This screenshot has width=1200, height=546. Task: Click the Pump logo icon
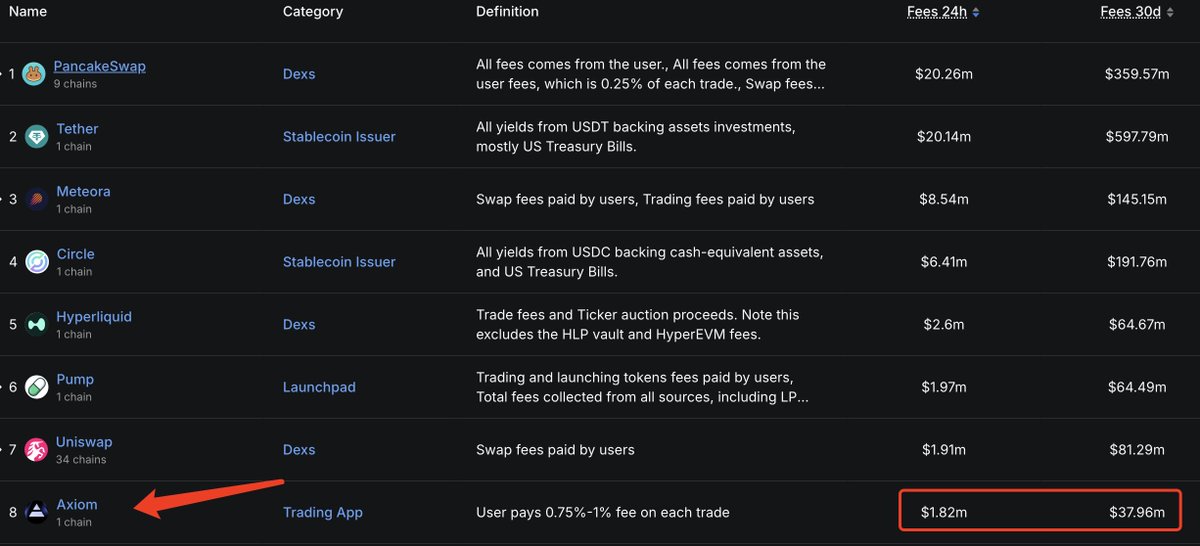(x=37, y=387)
